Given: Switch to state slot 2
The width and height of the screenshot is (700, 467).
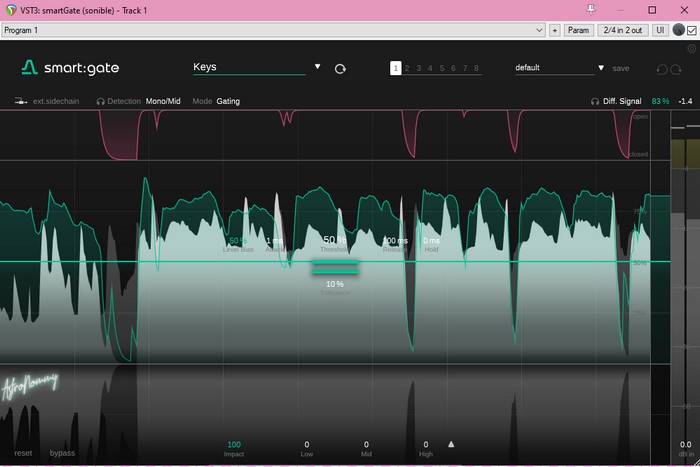Looking at the screenshot, I should point(407,68).
